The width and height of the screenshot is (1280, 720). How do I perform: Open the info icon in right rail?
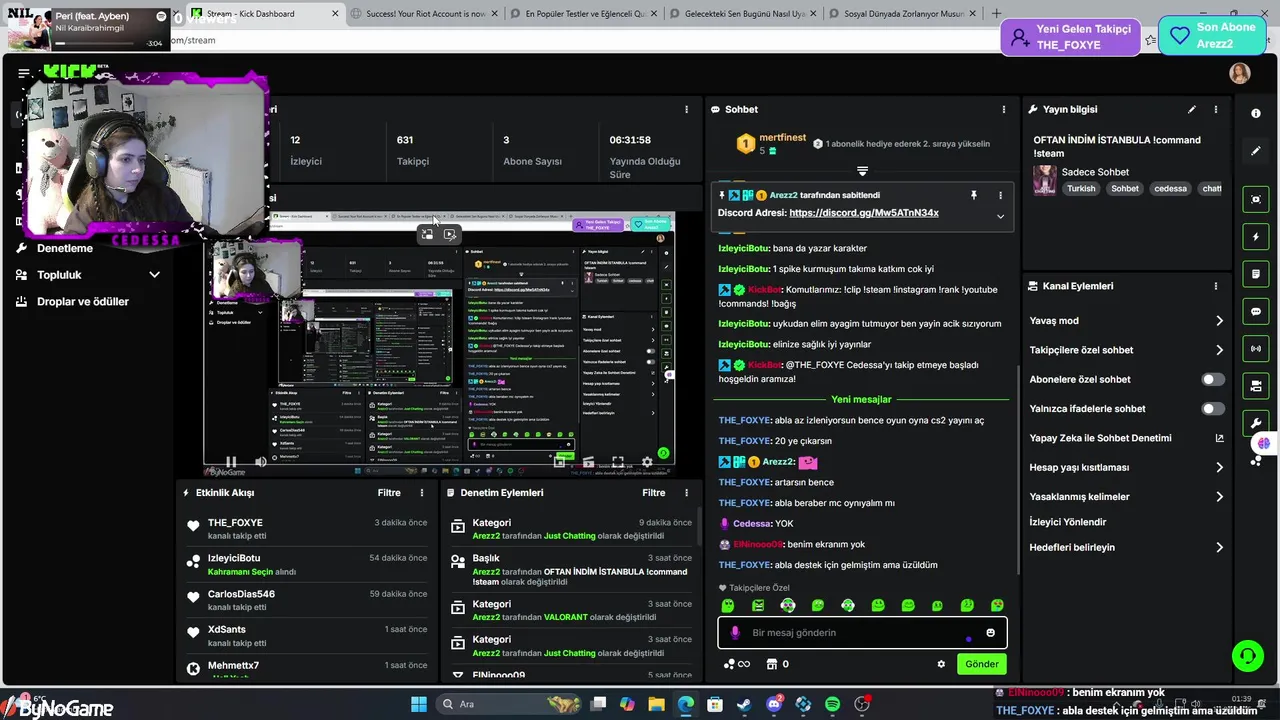(x=1256, y=113)
